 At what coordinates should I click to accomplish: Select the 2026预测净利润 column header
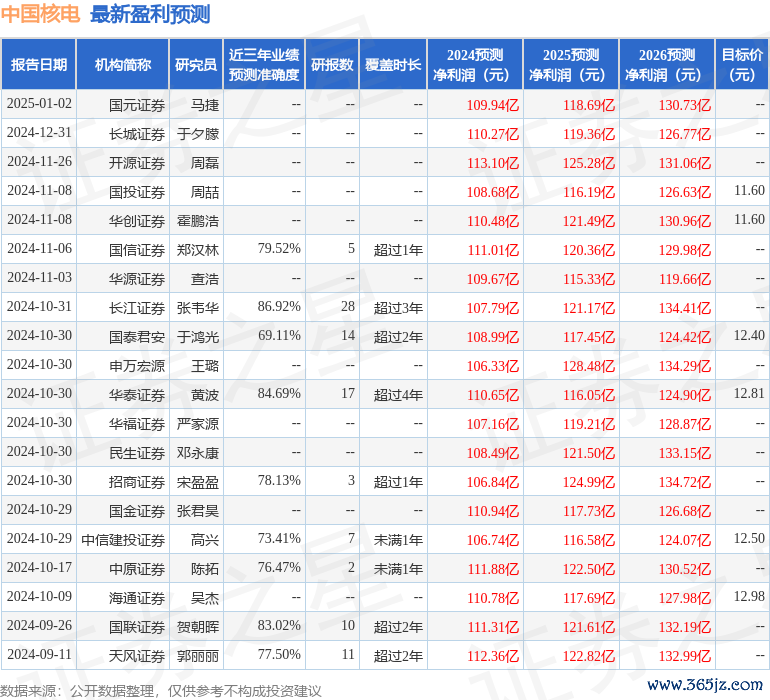coord(667,64)
